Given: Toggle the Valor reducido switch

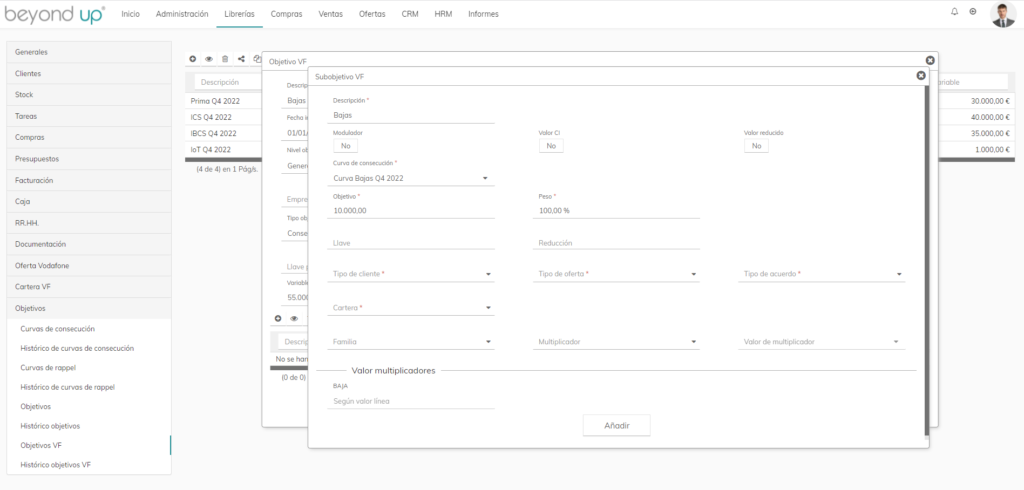Looking at the screenshot, I should 756,146.
